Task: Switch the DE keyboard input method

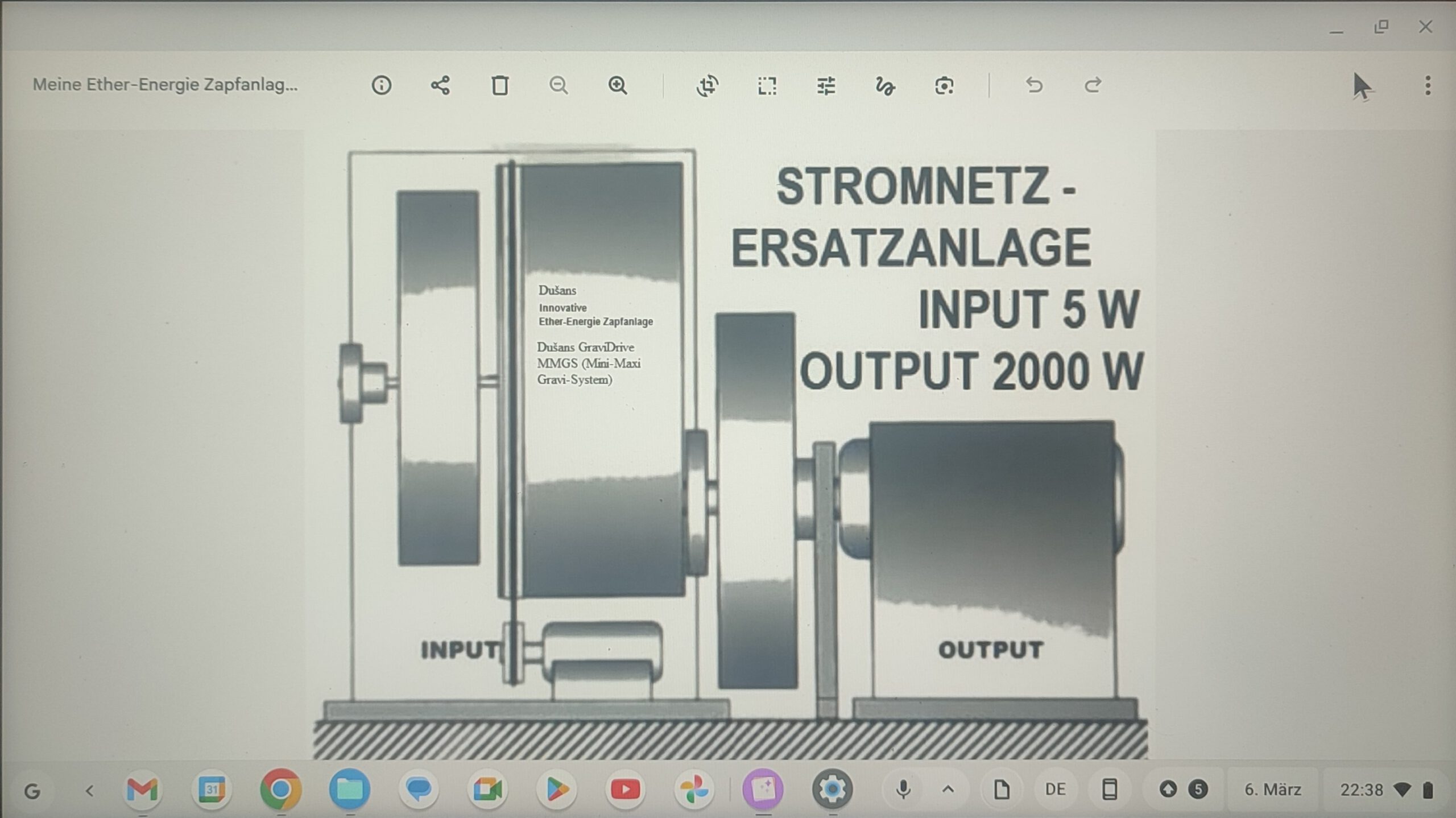Action: click(1056, 789)
